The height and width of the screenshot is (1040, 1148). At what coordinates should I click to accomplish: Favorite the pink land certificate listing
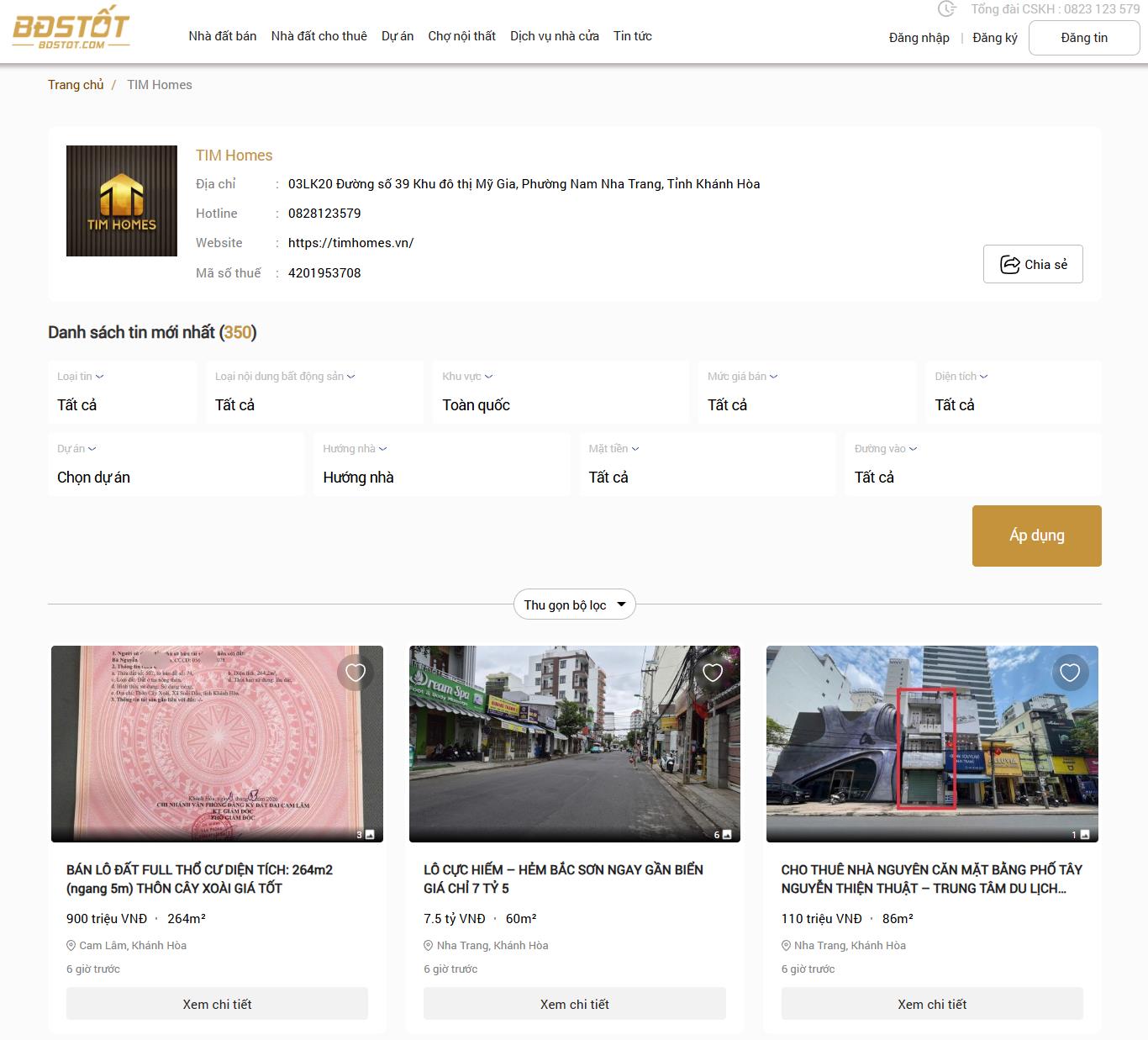tap(355, 673)
